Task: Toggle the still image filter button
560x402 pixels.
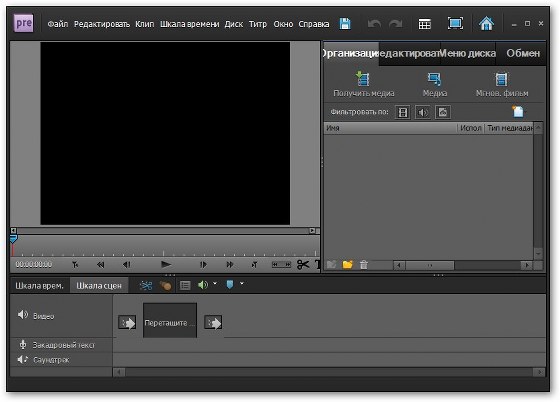Action: pyautogui.click(x=442, y=112)
